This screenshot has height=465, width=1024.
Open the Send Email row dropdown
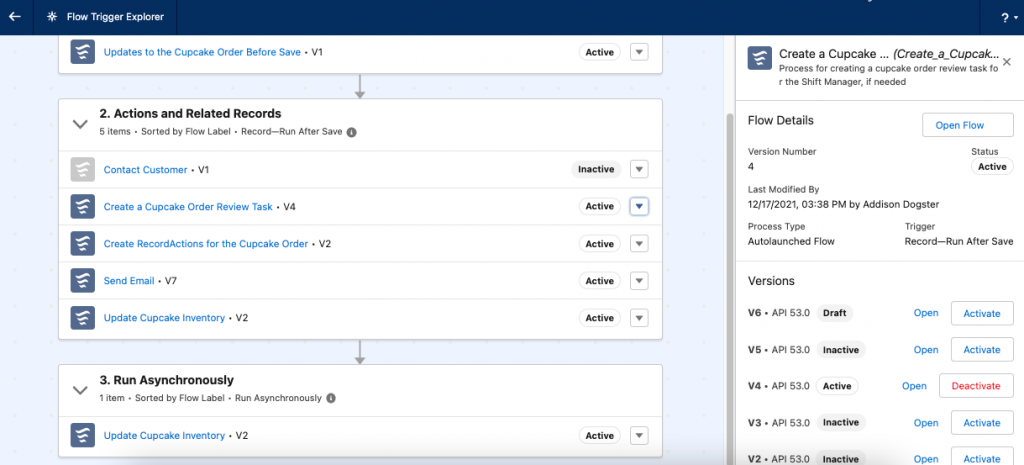point(639,281)
